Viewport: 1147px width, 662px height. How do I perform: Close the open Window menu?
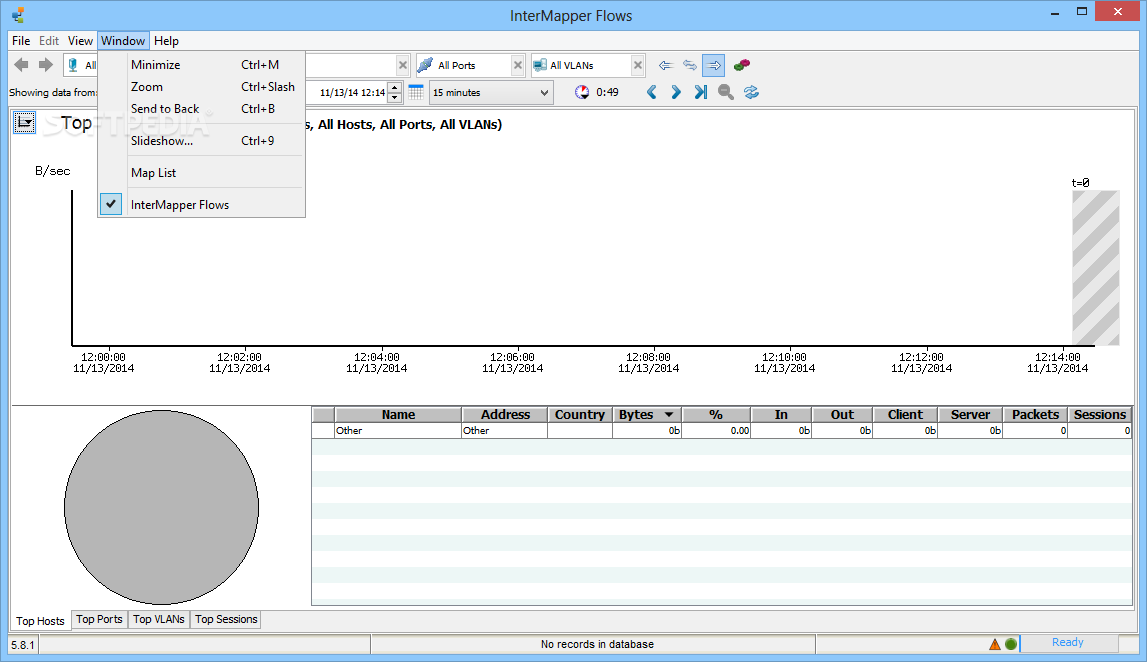[x=123, y=41]
